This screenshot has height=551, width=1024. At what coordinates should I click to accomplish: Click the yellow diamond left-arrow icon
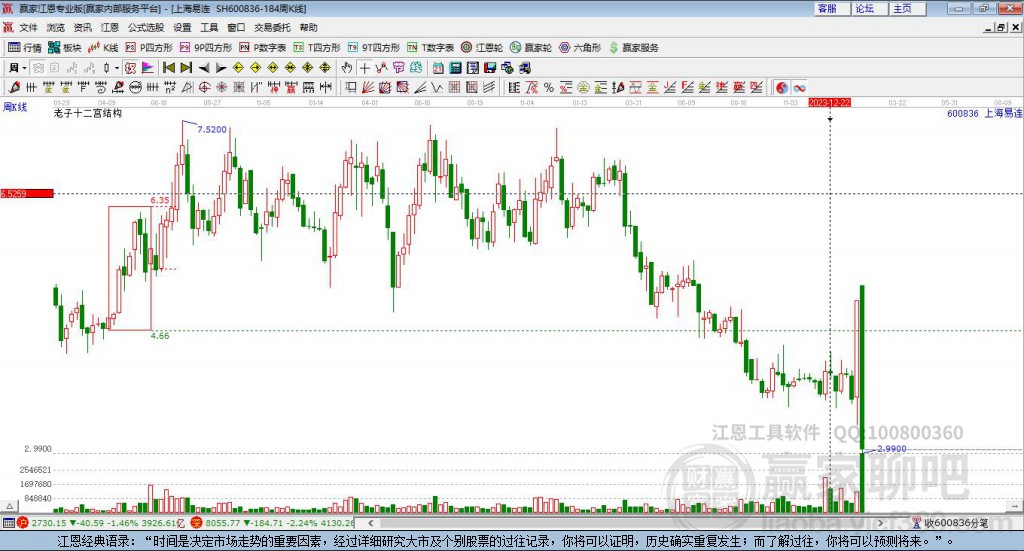(x=238, y=68)
